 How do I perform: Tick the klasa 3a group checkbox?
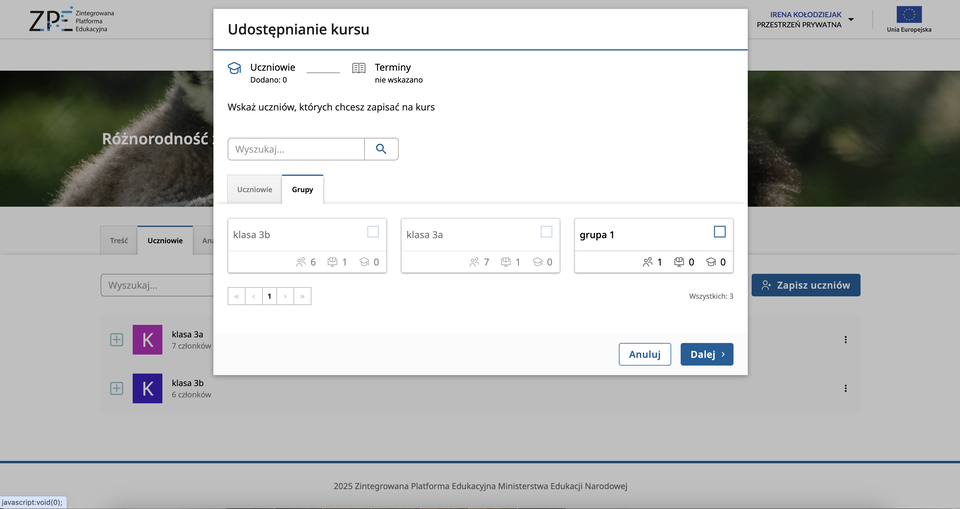(x=546, y=232)
